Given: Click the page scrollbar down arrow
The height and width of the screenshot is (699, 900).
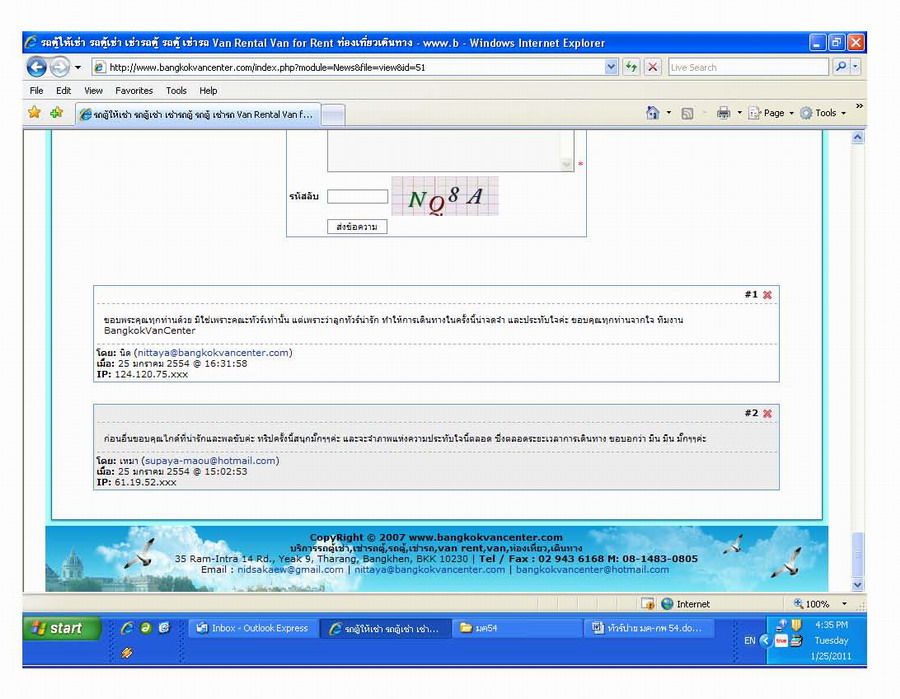Looking at the screenshot, I should pyautogui.click(x=858, y=585).
